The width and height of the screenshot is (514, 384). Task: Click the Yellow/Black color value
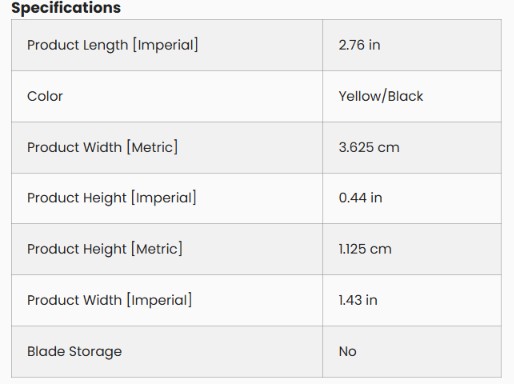(381, 96)
